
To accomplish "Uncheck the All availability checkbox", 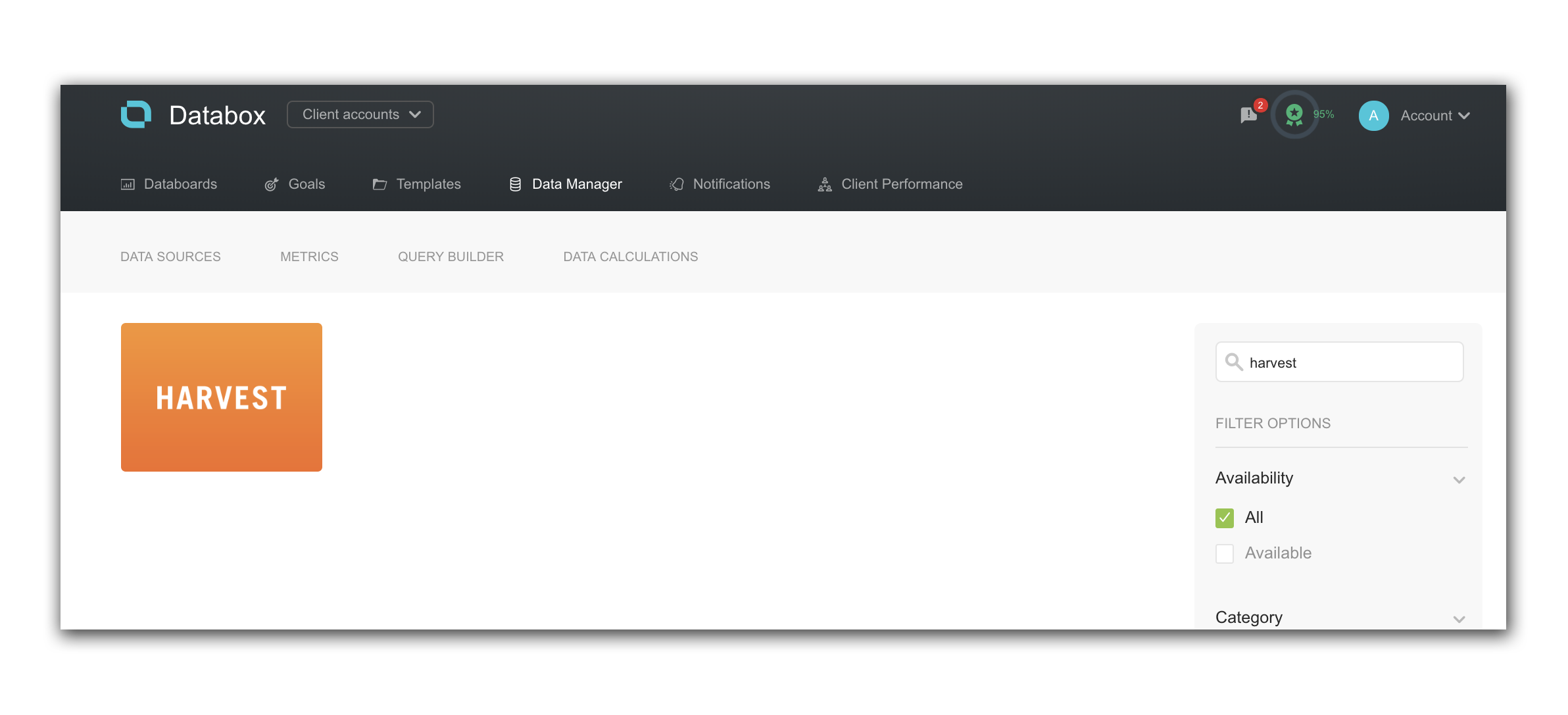I will coord(1224,518).
